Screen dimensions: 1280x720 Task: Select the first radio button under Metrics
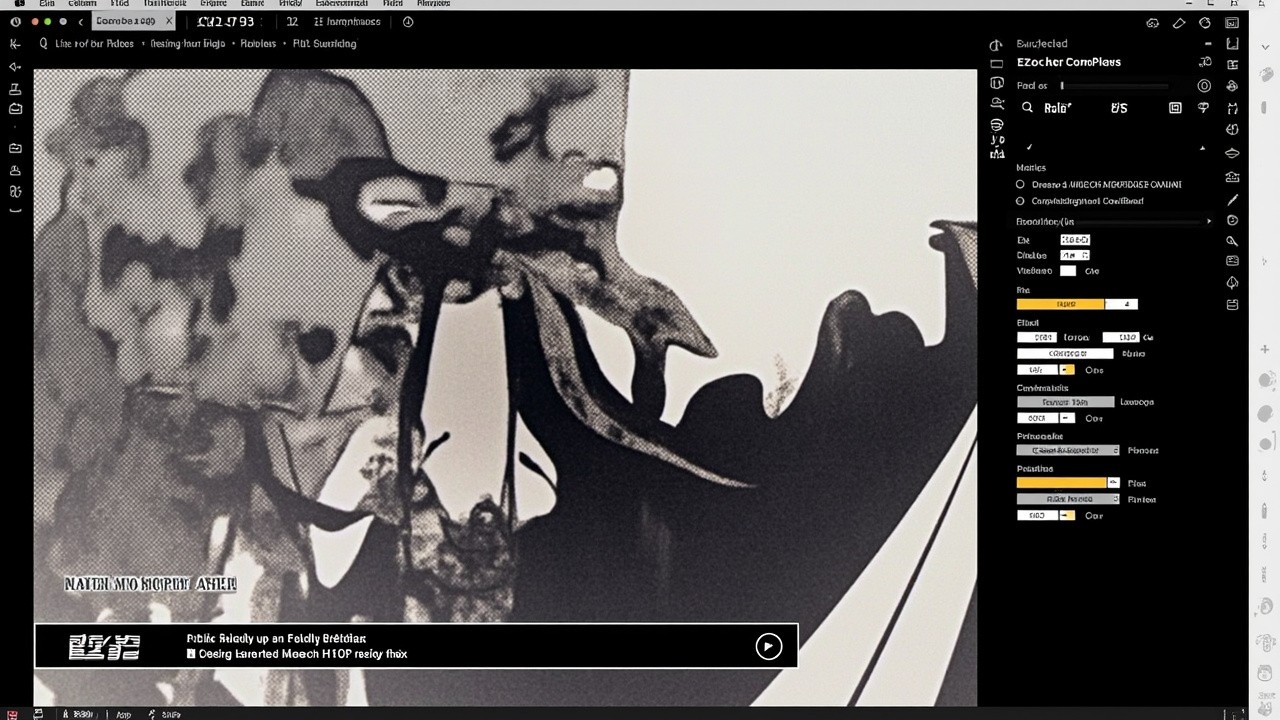1021,185
